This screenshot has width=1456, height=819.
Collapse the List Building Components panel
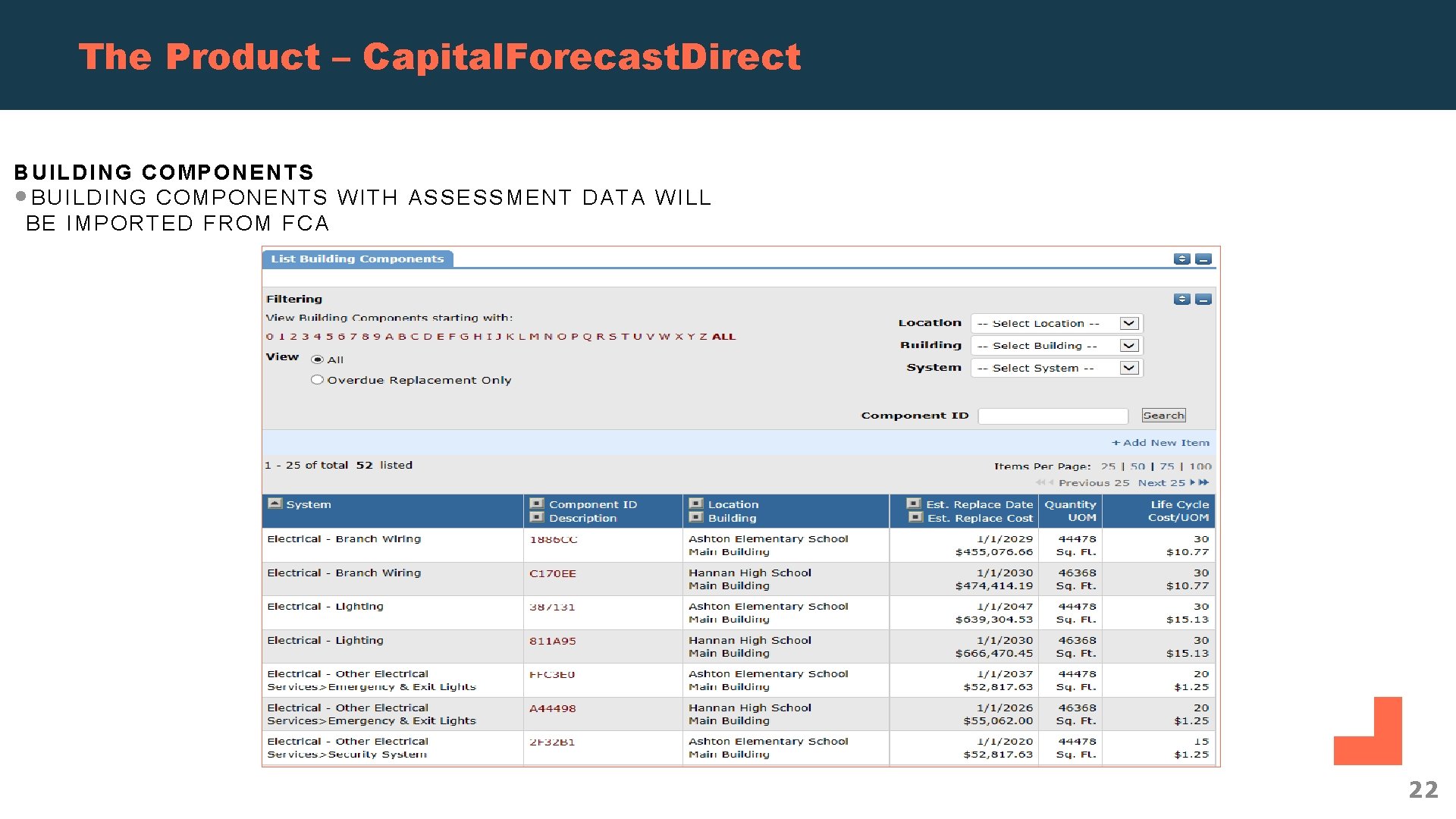pyautogui.click(x=1203, y=259)
